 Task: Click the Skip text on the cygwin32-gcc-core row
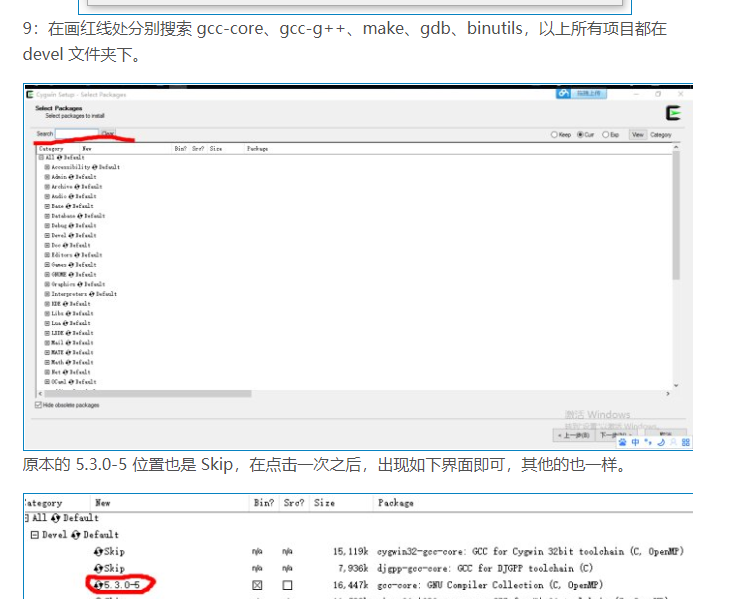click(114, 552)
